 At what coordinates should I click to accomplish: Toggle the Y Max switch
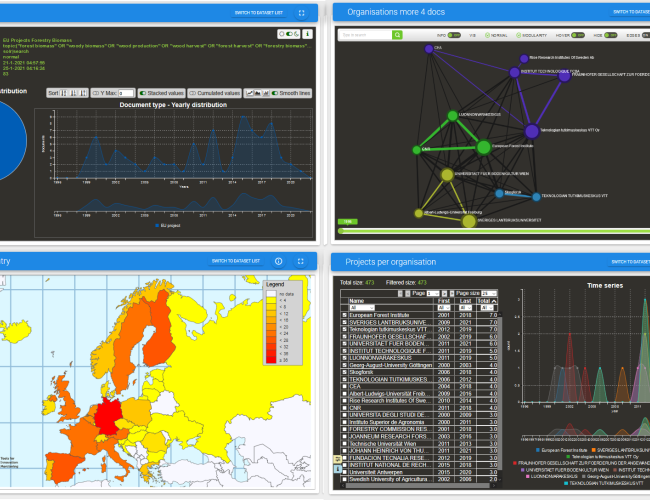pos(96,93)
